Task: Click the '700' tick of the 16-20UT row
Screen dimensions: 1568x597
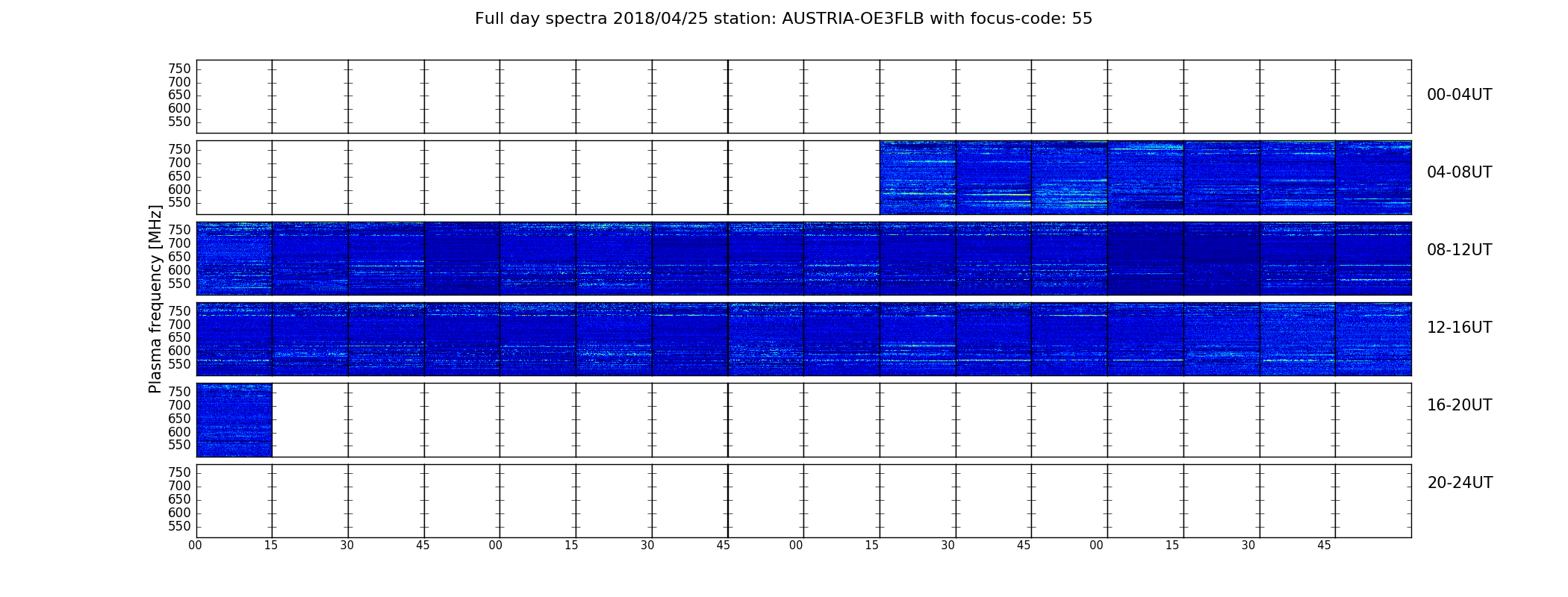Action: pos(179,405)
